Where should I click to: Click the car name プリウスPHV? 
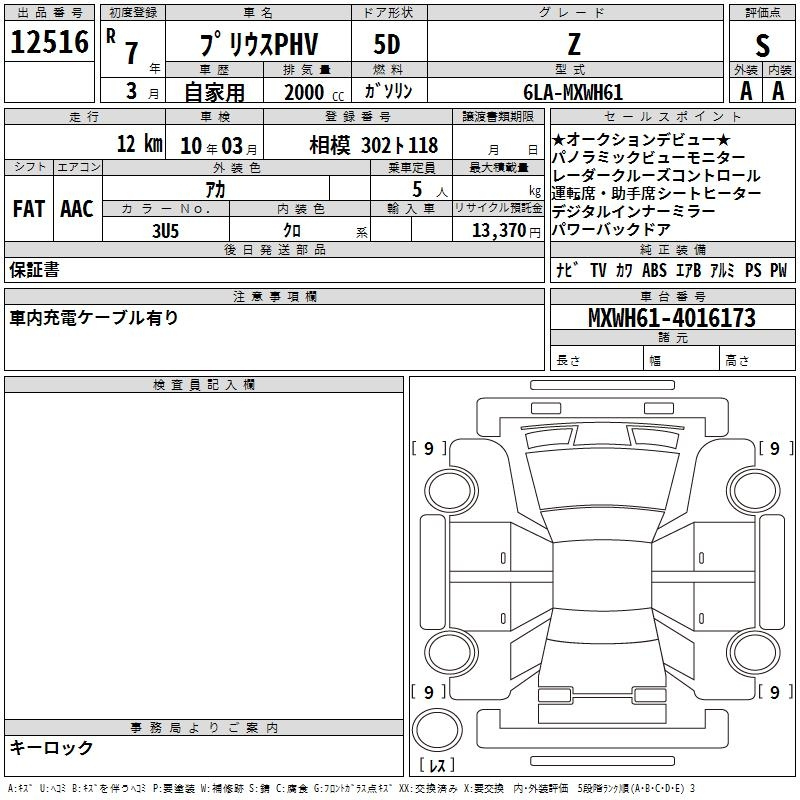pyautogui.click(x=258, y=45)
